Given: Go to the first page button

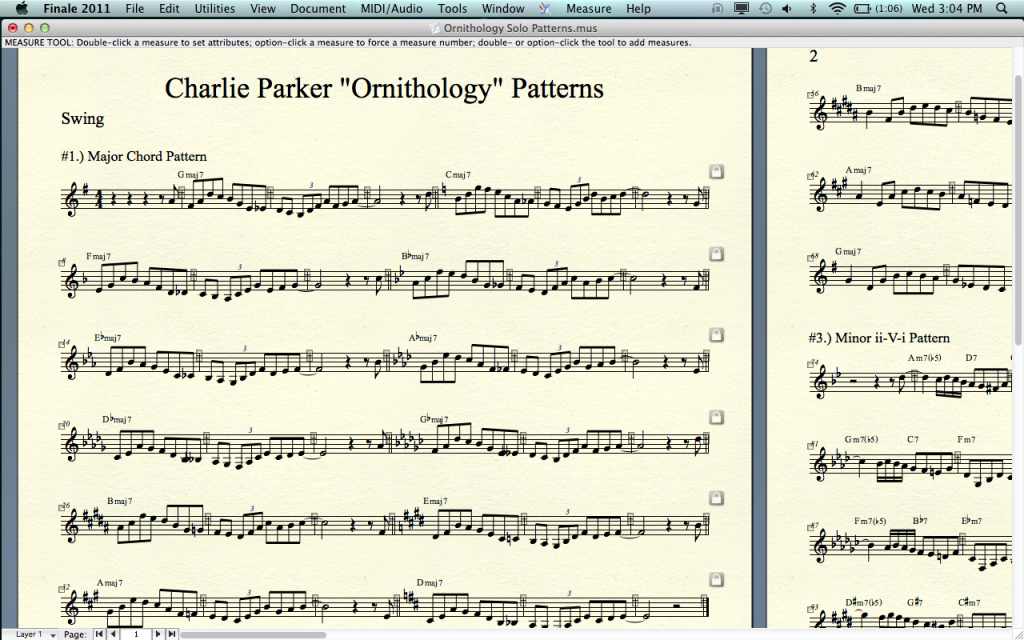Looking at the screenshot, I should [99, 634].
